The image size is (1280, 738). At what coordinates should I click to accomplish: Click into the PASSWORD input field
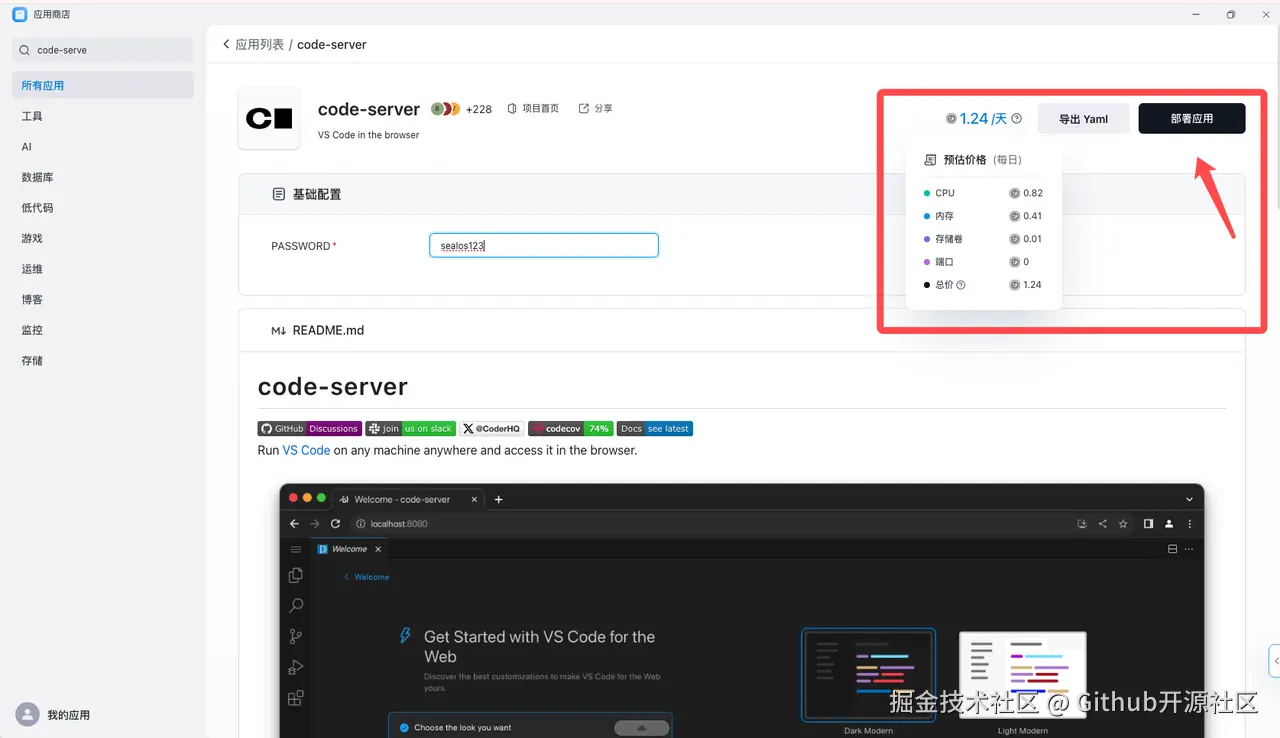pos(544,245)
